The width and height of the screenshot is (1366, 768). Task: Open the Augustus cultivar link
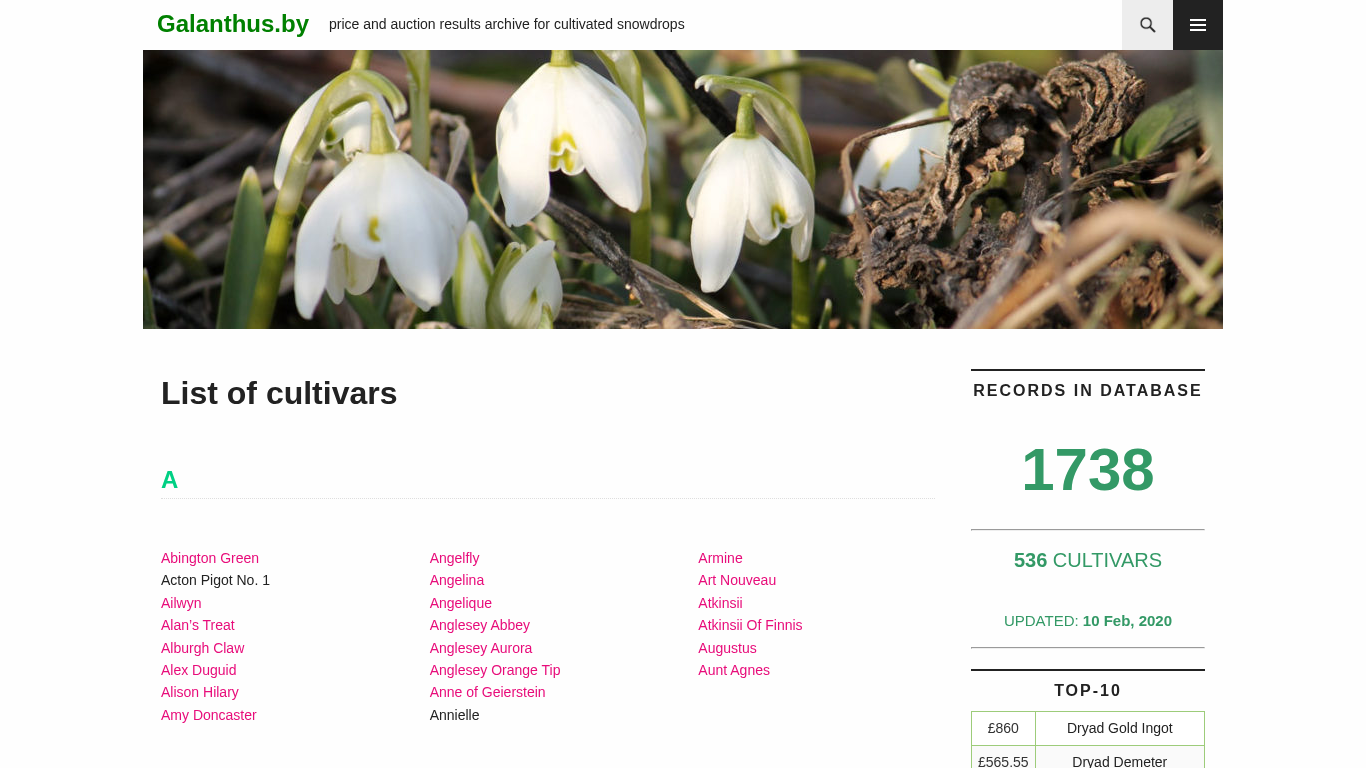click(728, 648)
